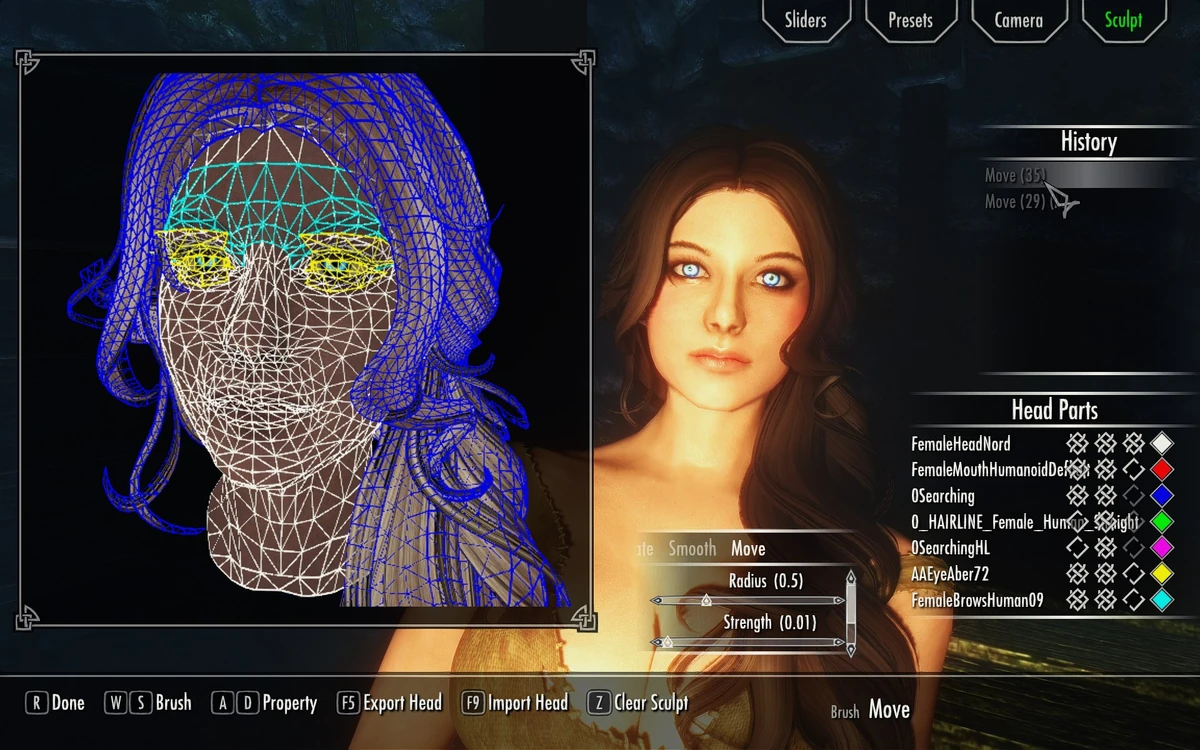Click the third mask icon for AAEyeAber72

click(1134, 573)
